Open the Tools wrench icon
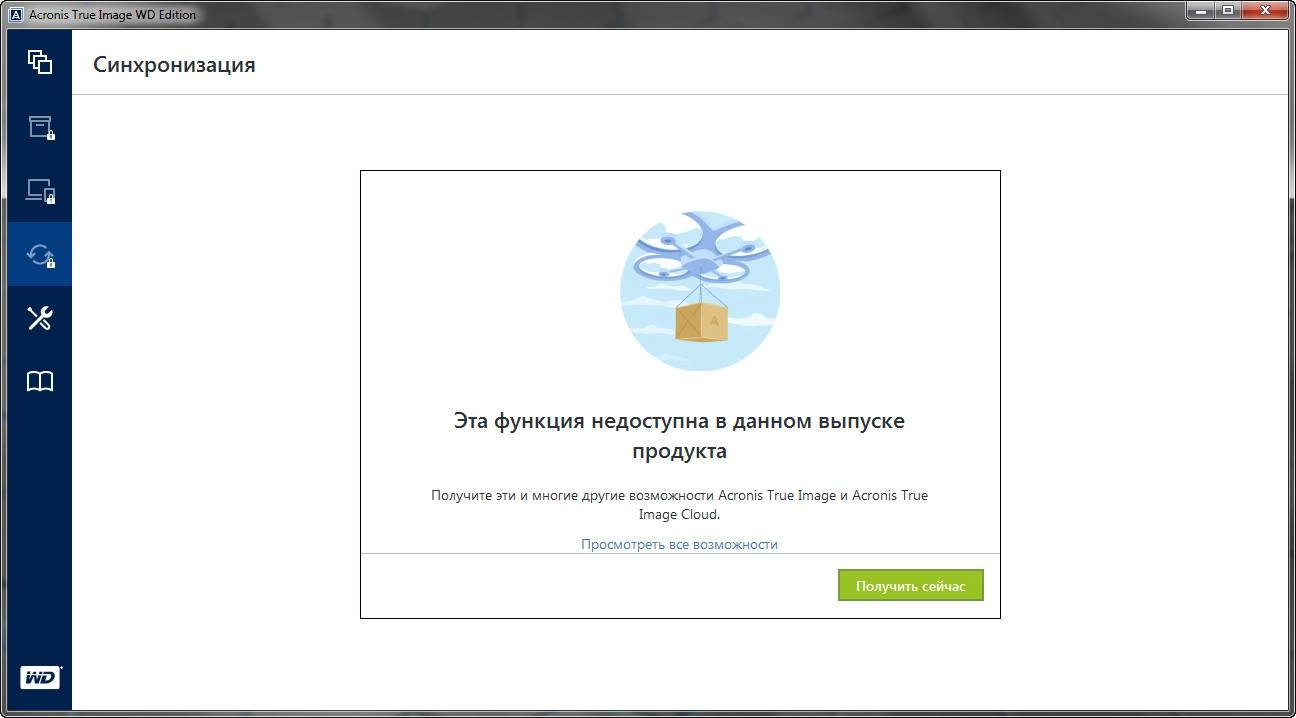The image size is (1296, 718). 39,318
